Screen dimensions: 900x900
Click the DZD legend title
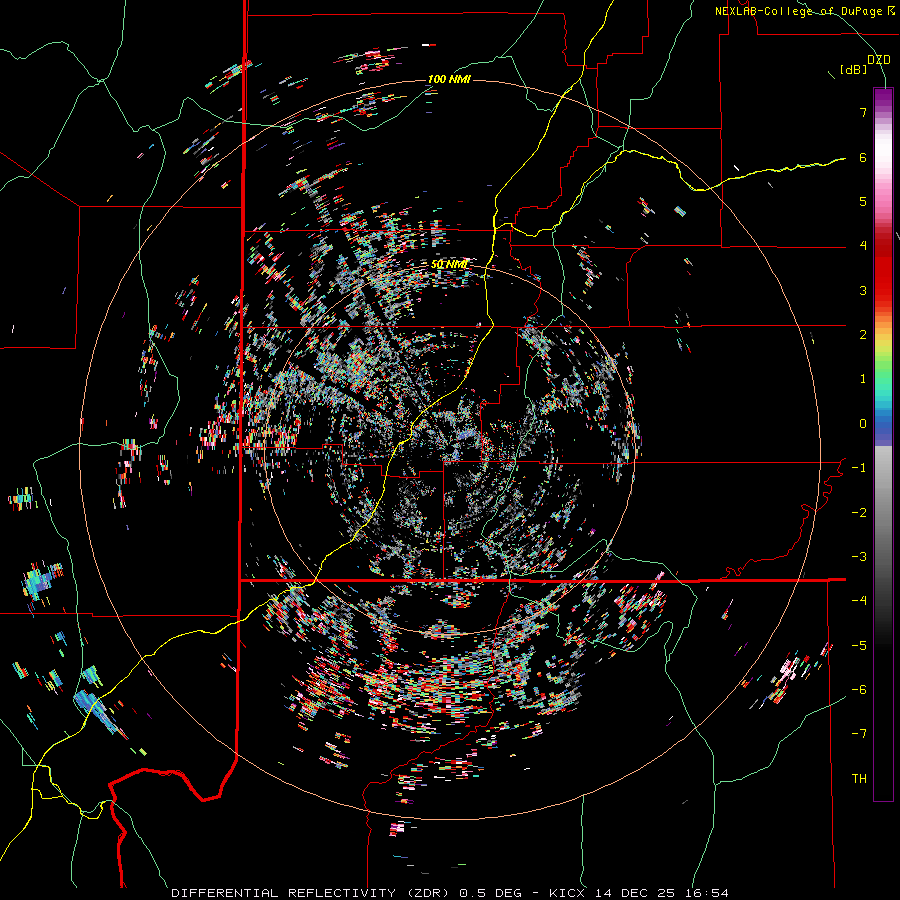click(x=879, y=60)
